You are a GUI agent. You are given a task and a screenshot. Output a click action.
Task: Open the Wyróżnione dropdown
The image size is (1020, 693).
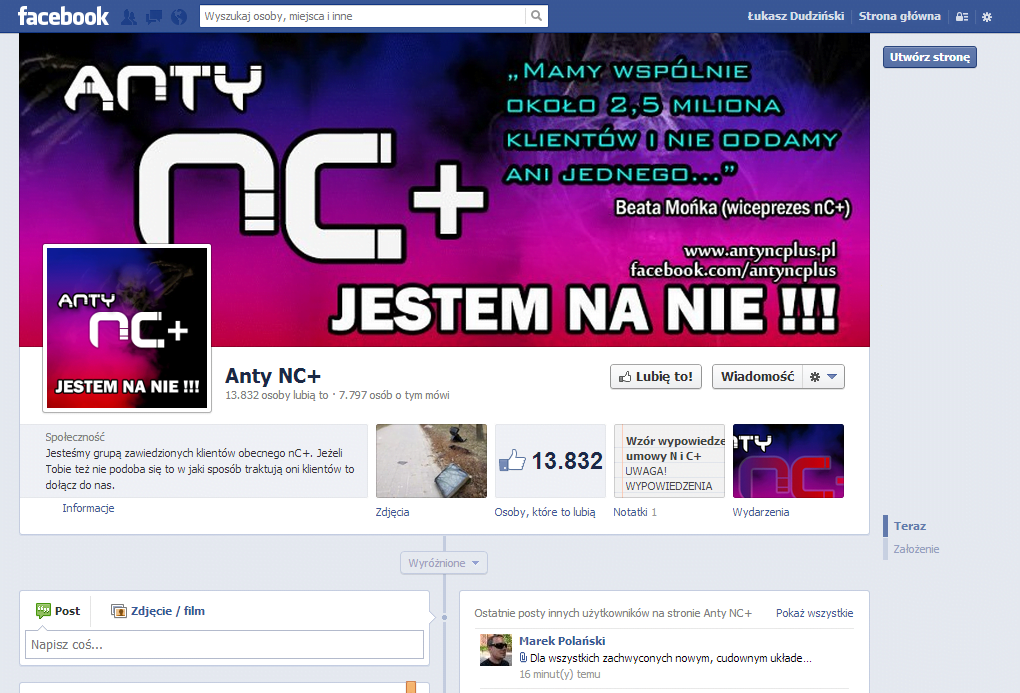click(443, 562)
